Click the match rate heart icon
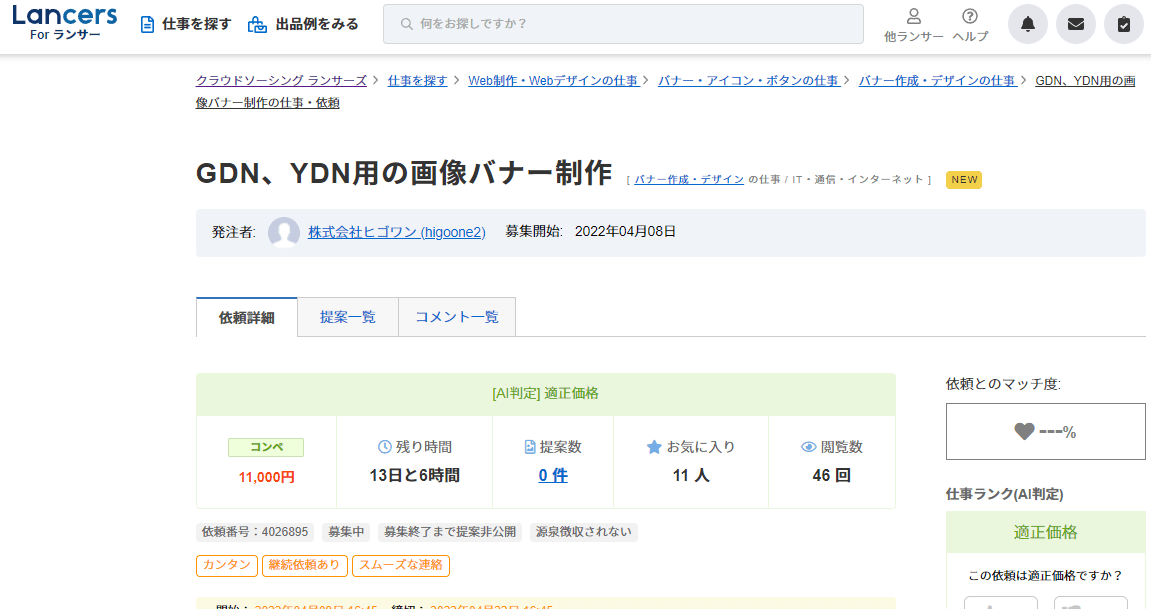This screenshot has width=1151, height=609. 1024,432
